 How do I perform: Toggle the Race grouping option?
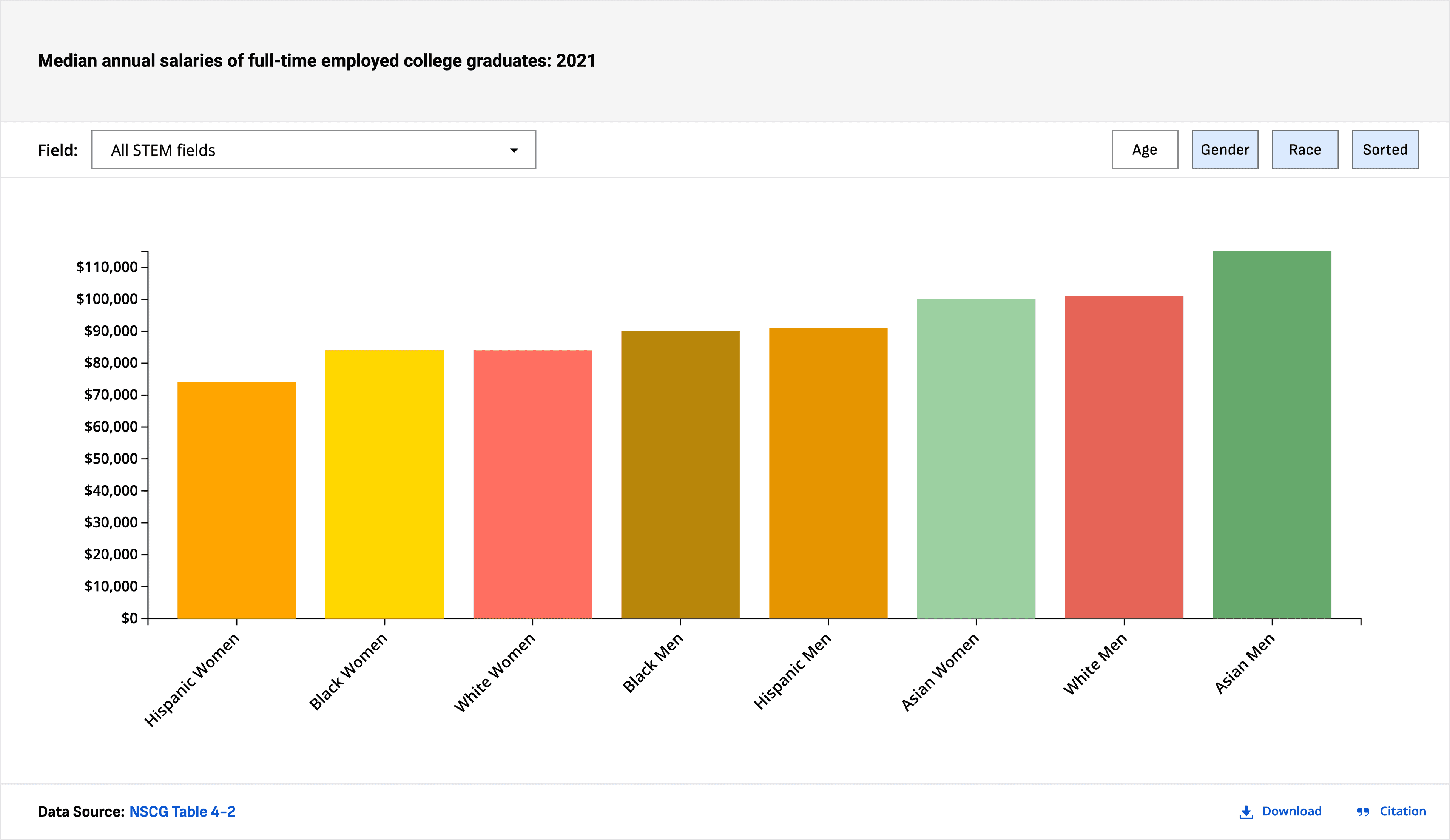(1305, 150)
